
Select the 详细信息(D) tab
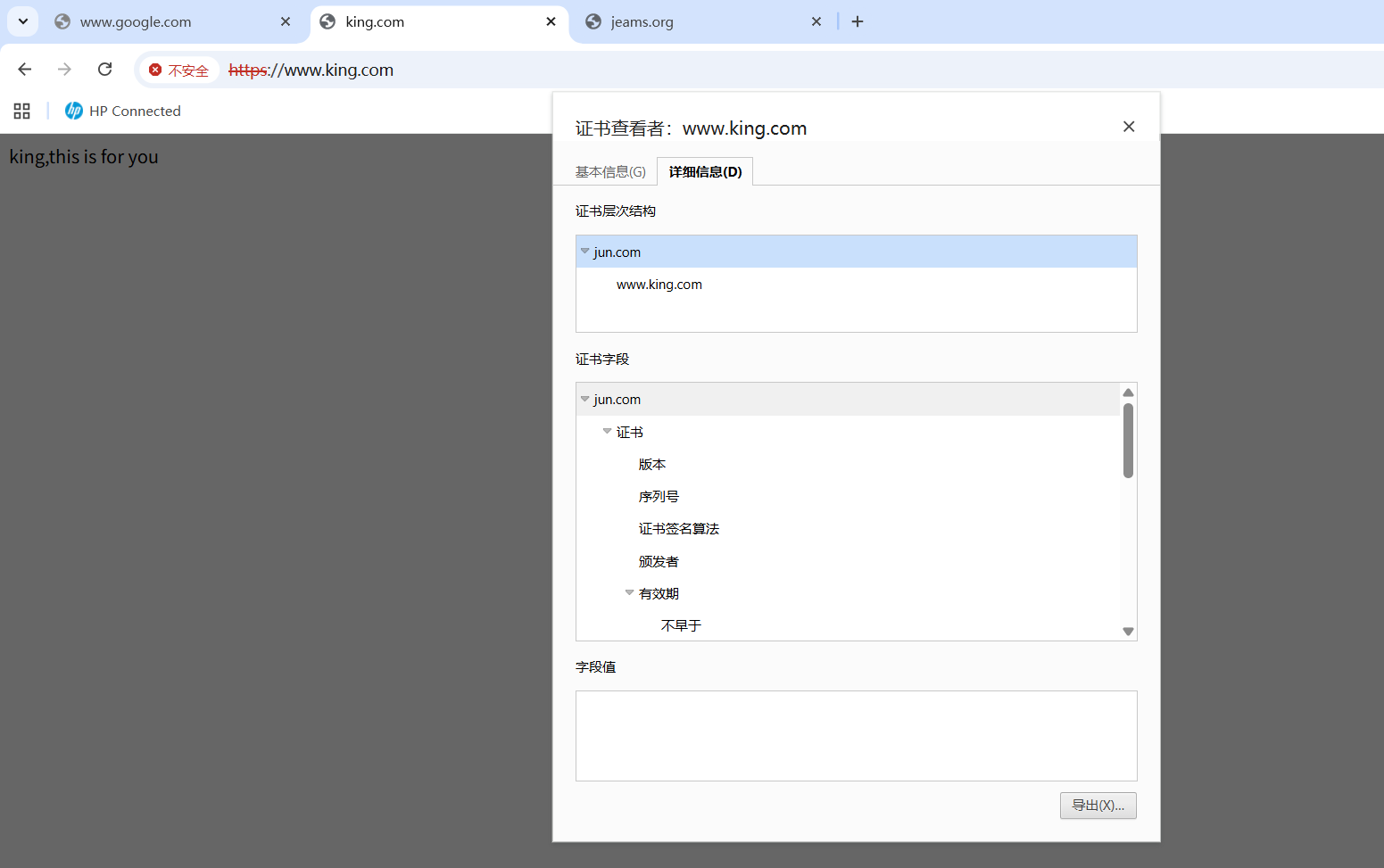[705, 171]
